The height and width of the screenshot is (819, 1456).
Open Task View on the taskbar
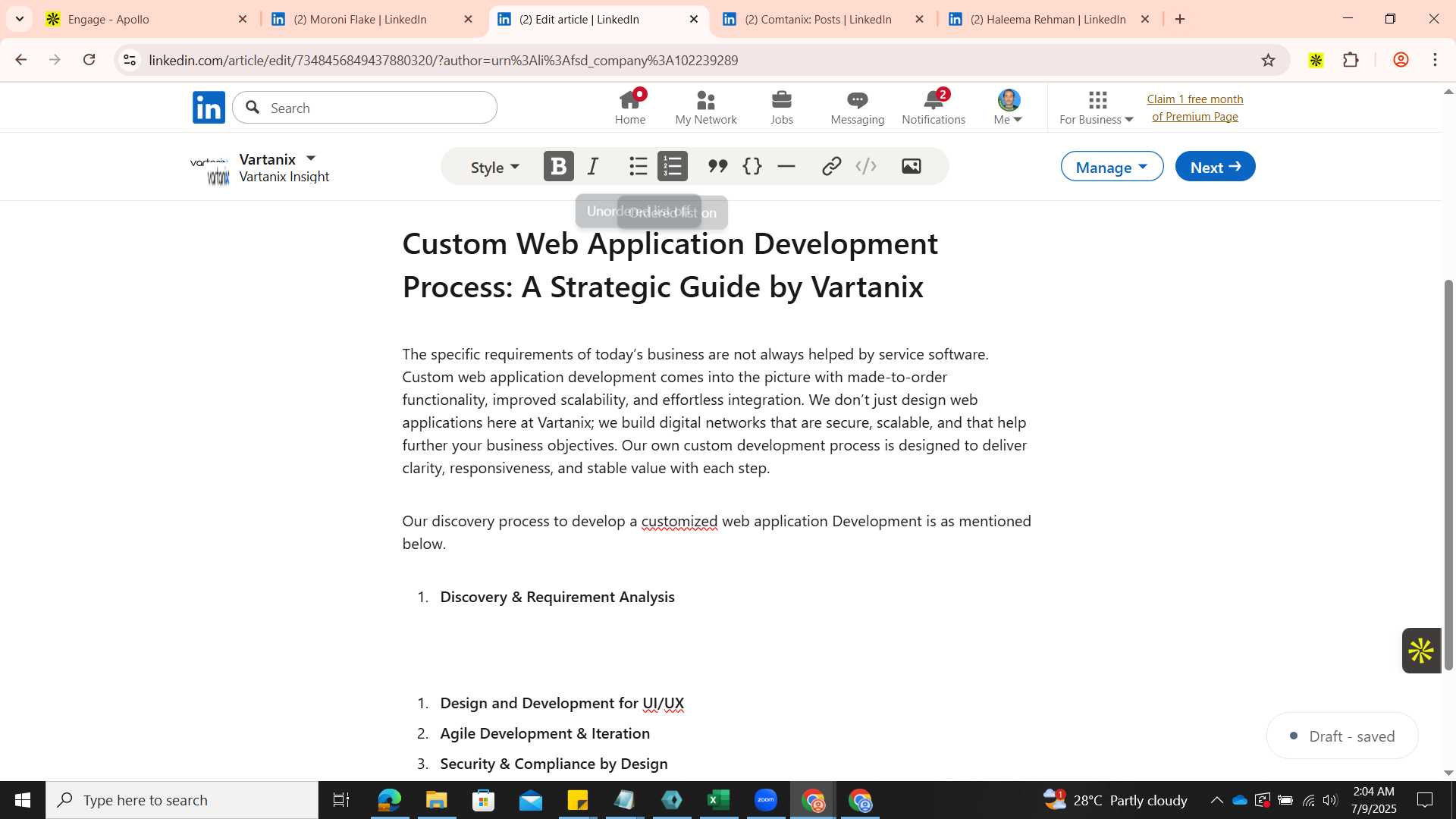[x=341, y=800]
